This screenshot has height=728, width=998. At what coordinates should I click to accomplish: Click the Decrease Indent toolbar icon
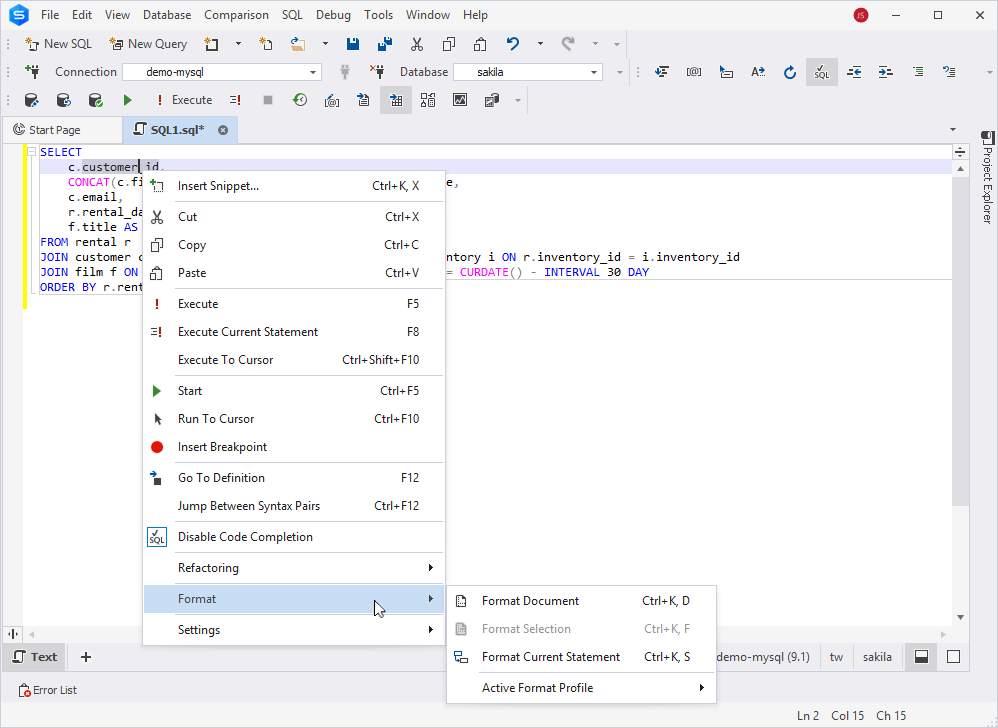coord(854,72)
